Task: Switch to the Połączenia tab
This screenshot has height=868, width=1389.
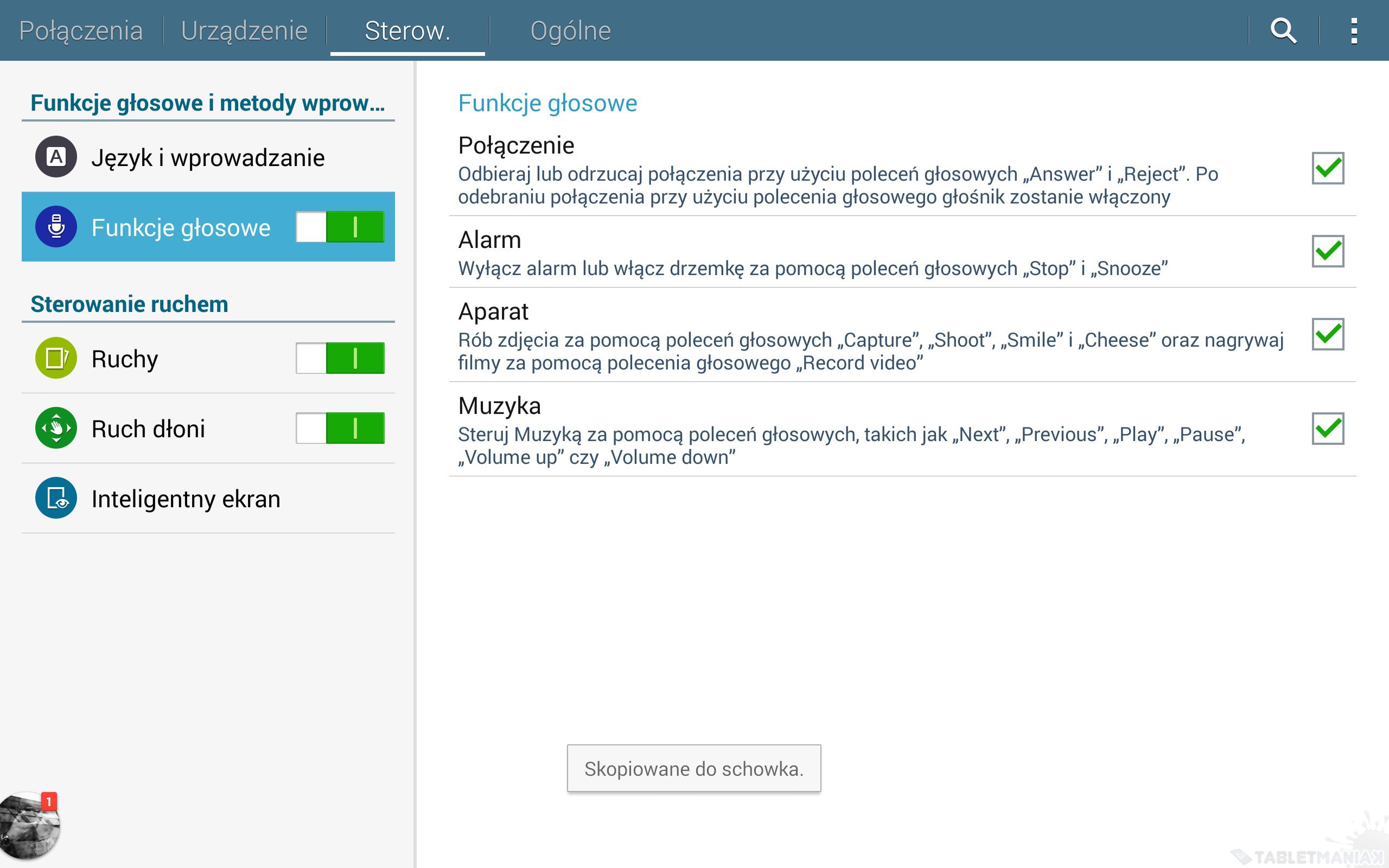Action: tap(81, 30)
